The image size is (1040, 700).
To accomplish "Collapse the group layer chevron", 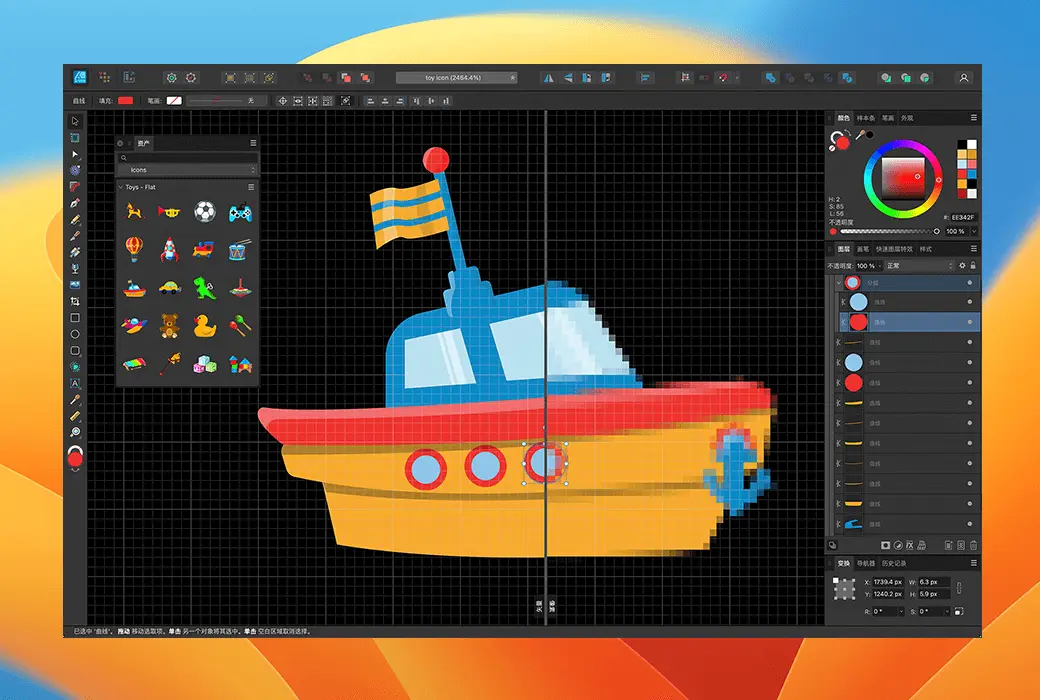I will pos(839,283).
